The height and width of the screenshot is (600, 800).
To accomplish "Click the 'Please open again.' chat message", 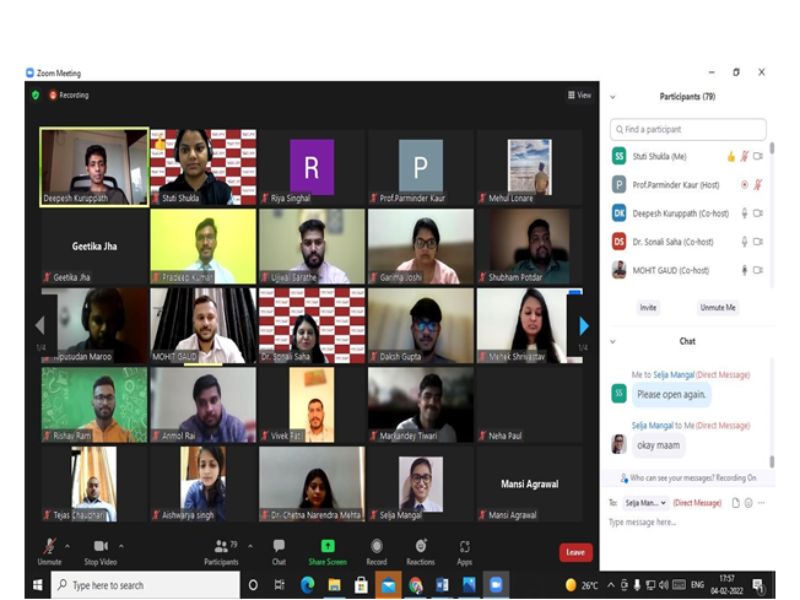I will coord(671,394).
